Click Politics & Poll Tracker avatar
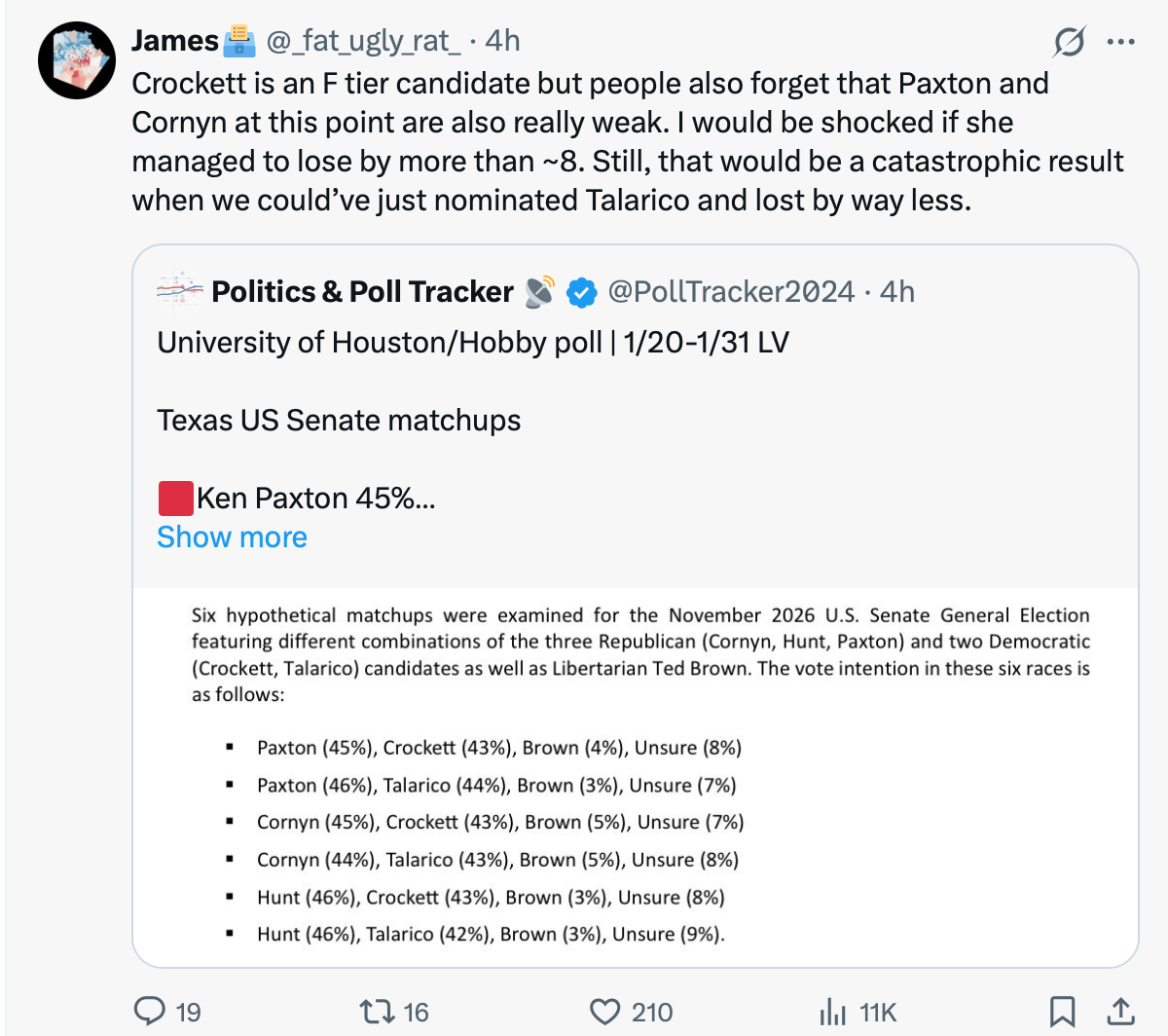This screenshot has width=1168, height=1036. [179, 291]
